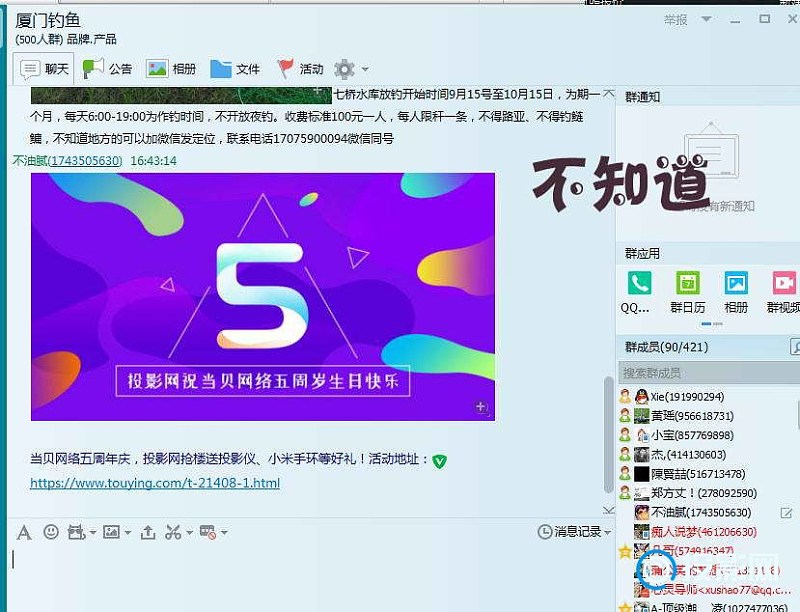
Task: Expand the picture-send dropdown arrow
Action: click(x=128, y=533)
